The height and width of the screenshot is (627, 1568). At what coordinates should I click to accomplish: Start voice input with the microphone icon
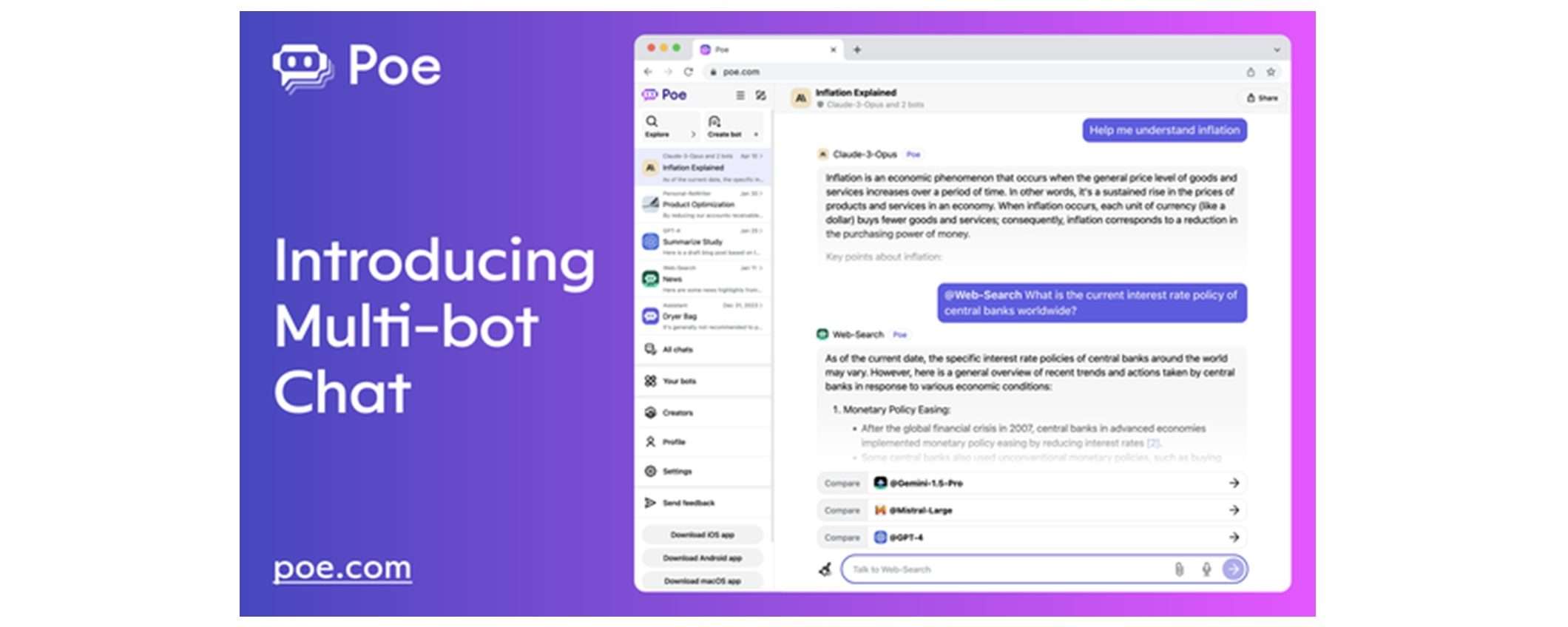tap(1206, 569)
